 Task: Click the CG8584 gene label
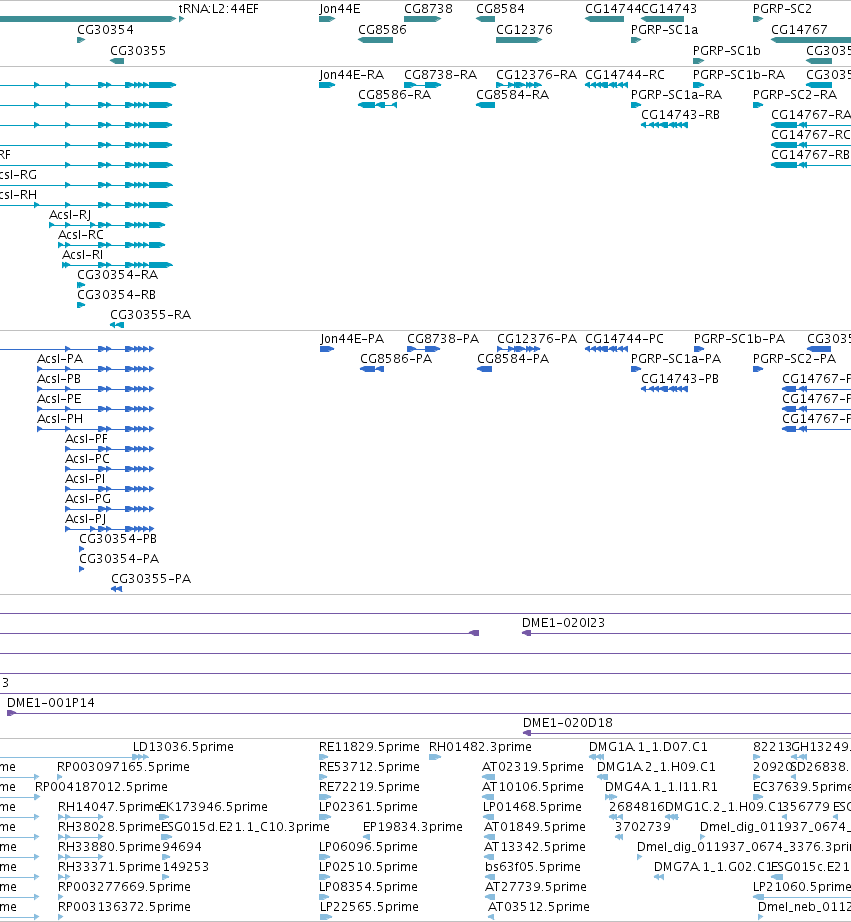point(500,9)
